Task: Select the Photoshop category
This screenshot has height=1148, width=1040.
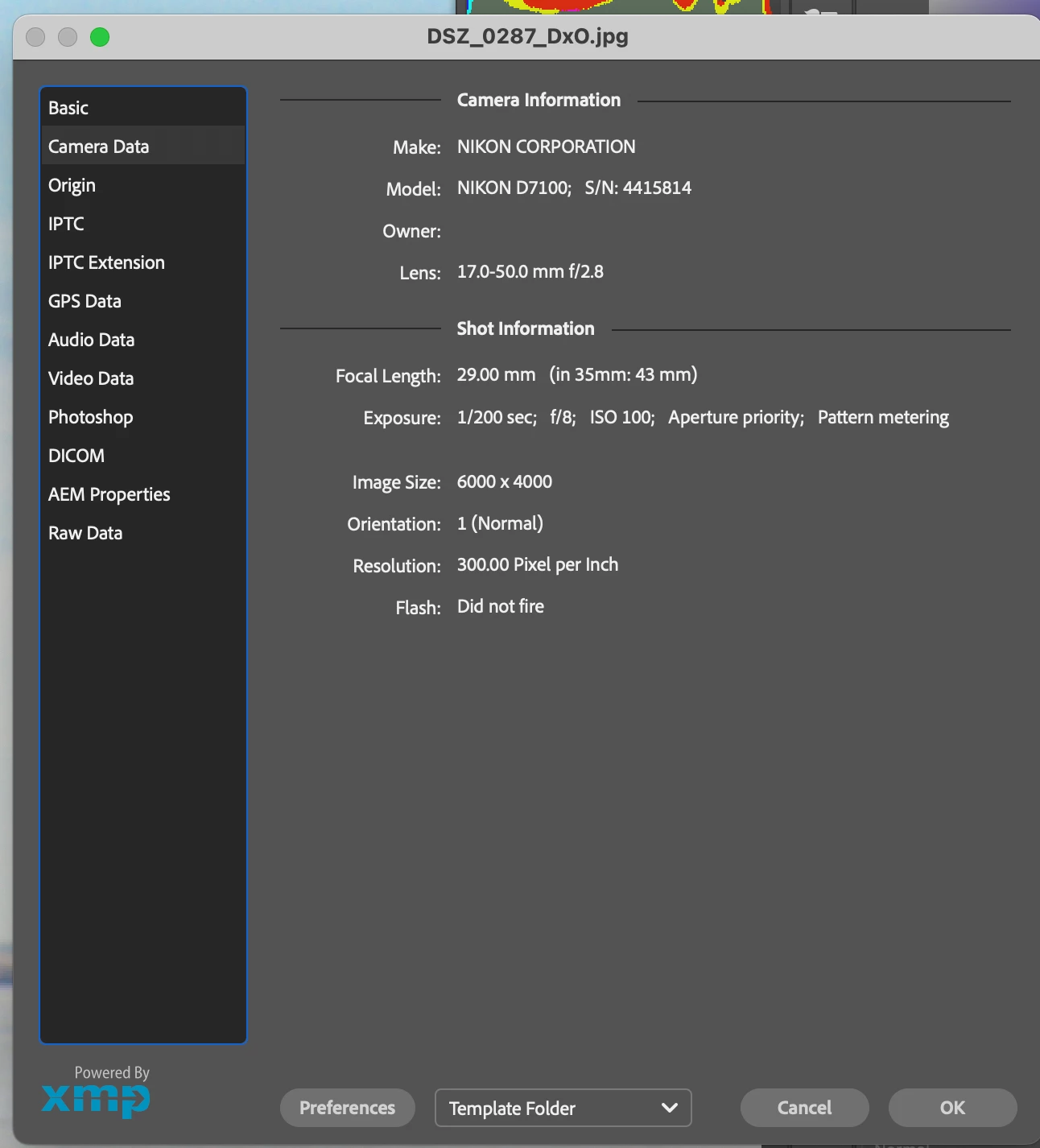Action: (x=142, y=416)
